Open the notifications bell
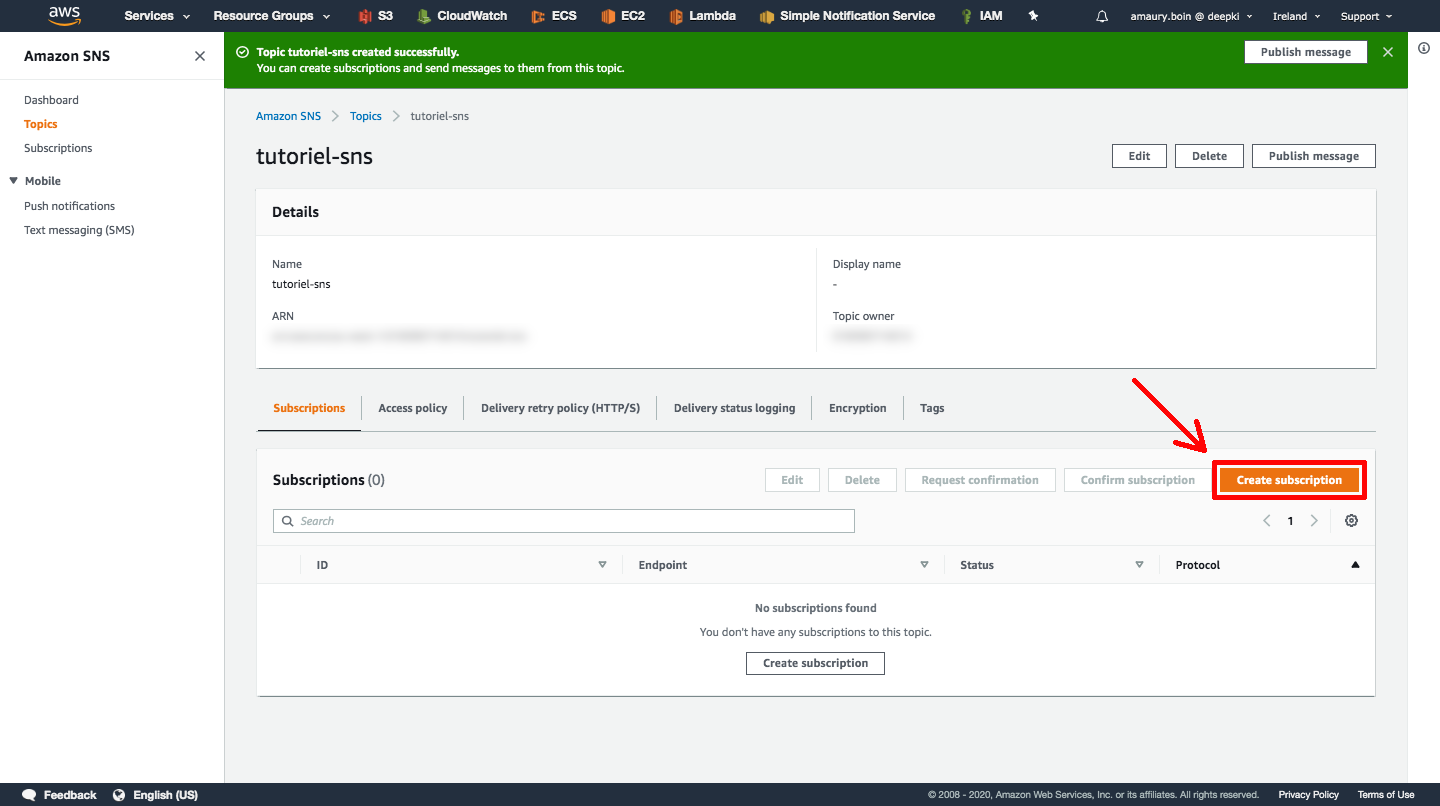This screenshot has height=806, width=1440. 1102,16
